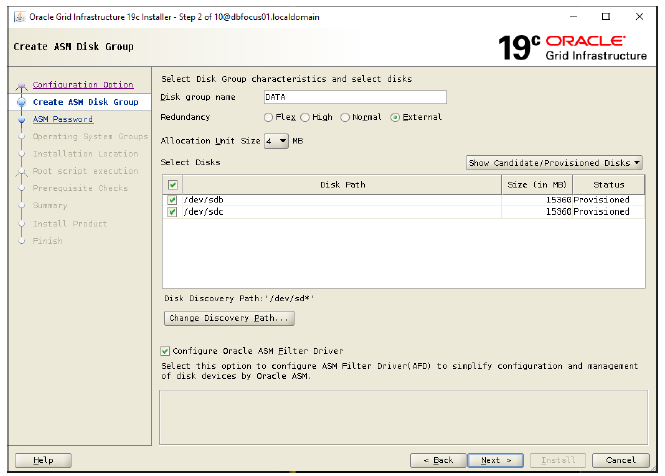Click the Help button
Screen dimensions: 665x476
[43, 460]
